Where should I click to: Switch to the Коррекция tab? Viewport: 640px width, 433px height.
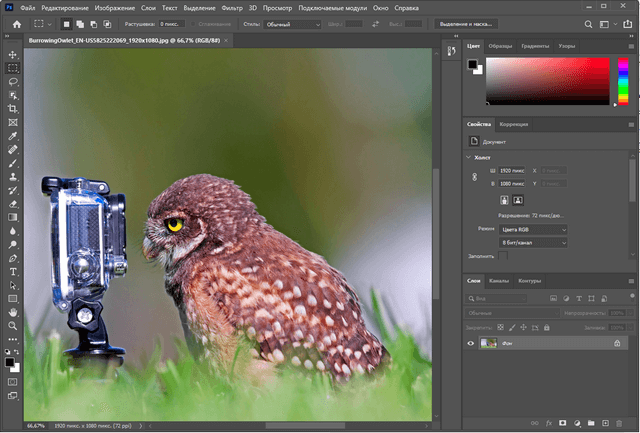point(513,124)
